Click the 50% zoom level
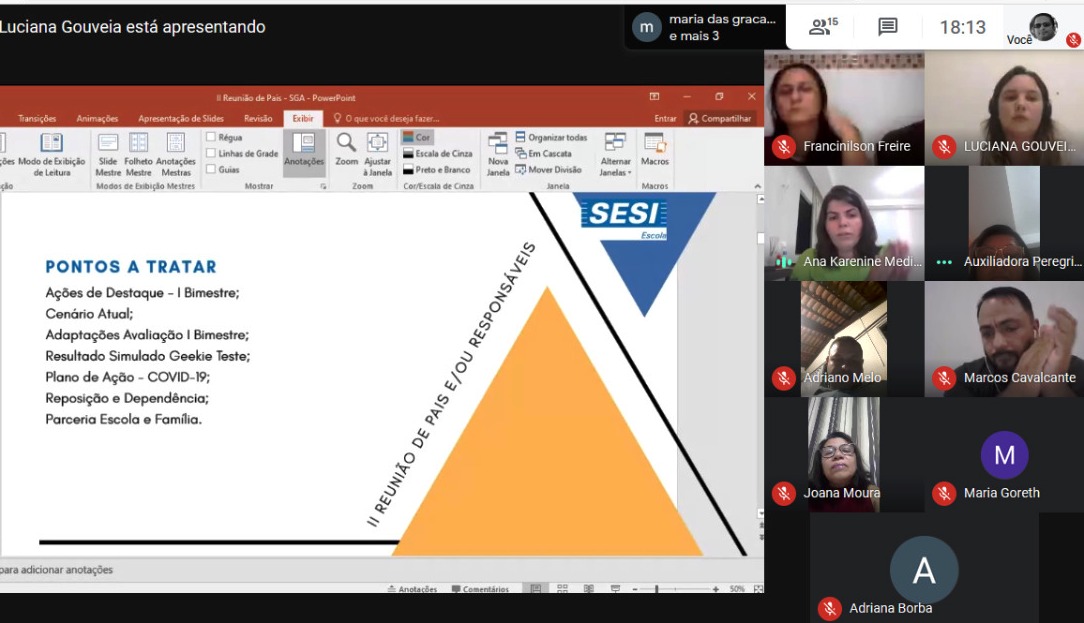The height and width of the screenshot is (623, 1084). (x=737, y=589)
